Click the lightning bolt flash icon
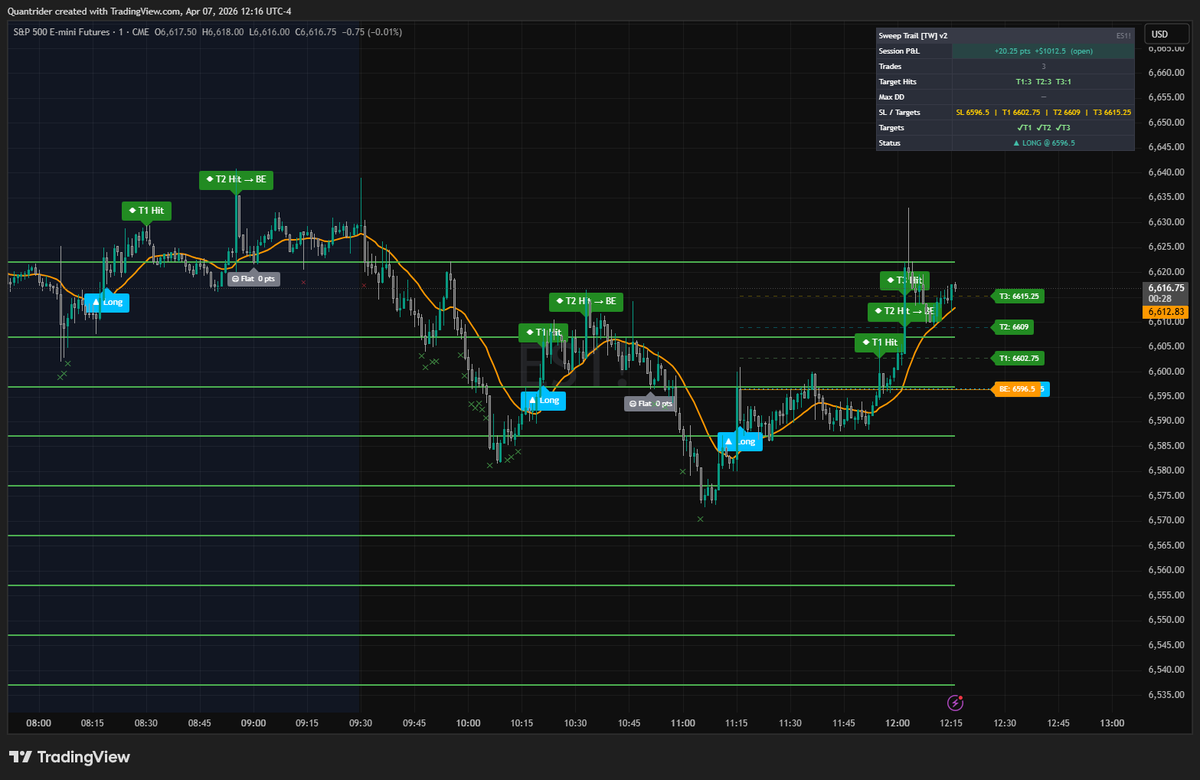The width and height of the screenshot is (1200, 780). tap(957, 702)
